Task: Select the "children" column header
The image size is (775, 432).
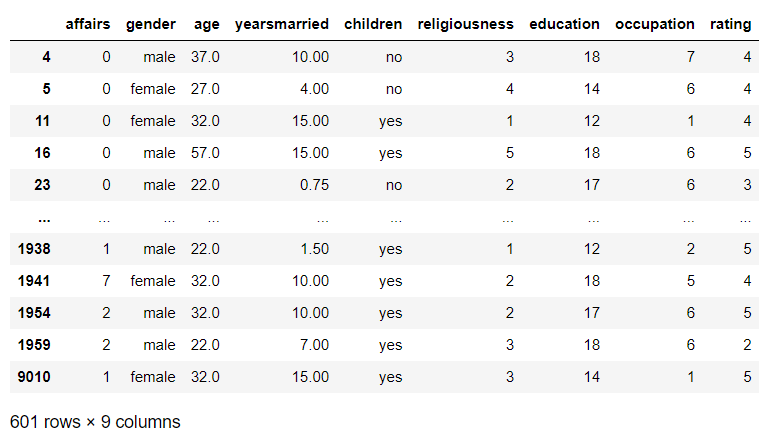Action: tap(373, 24)
